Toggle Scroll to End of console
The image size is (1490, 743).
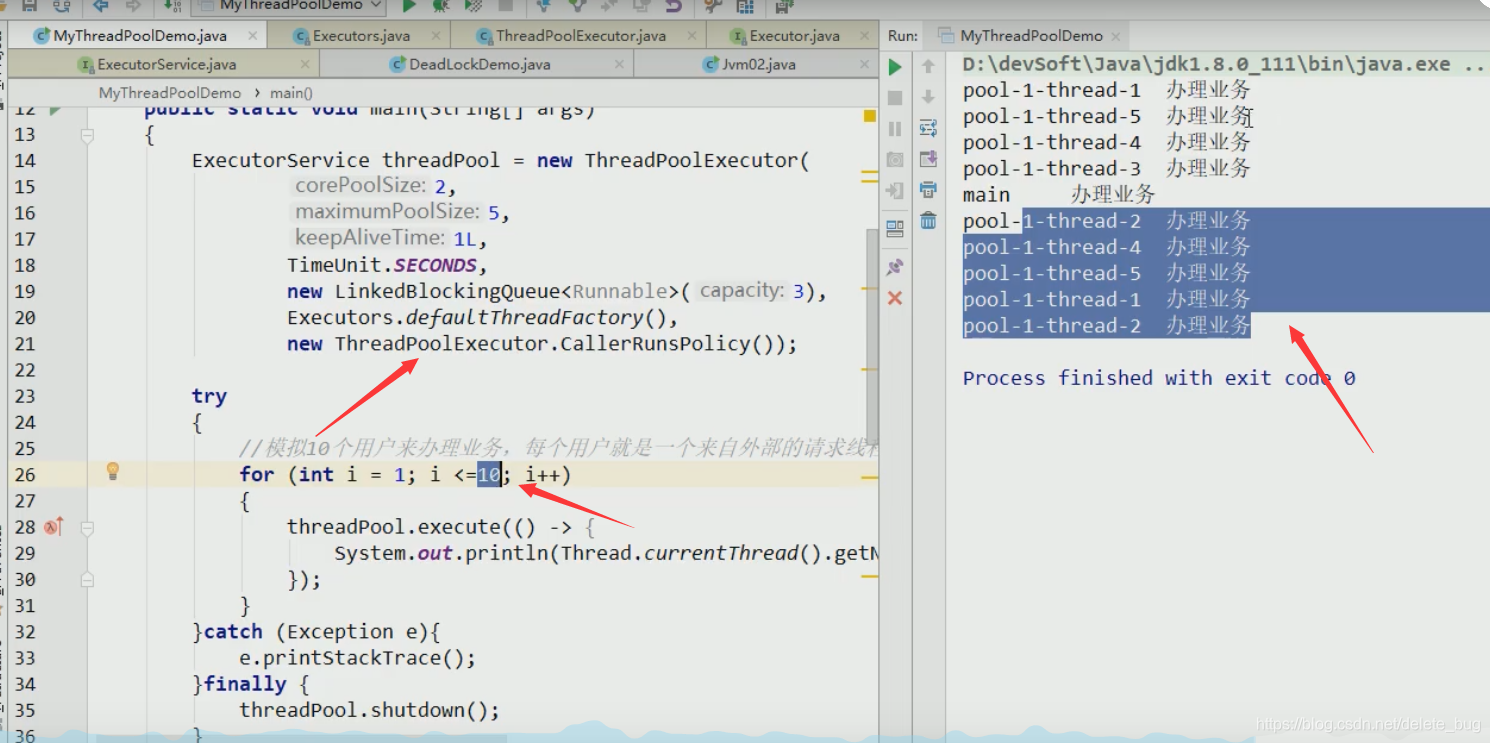[x=928, y=159]
